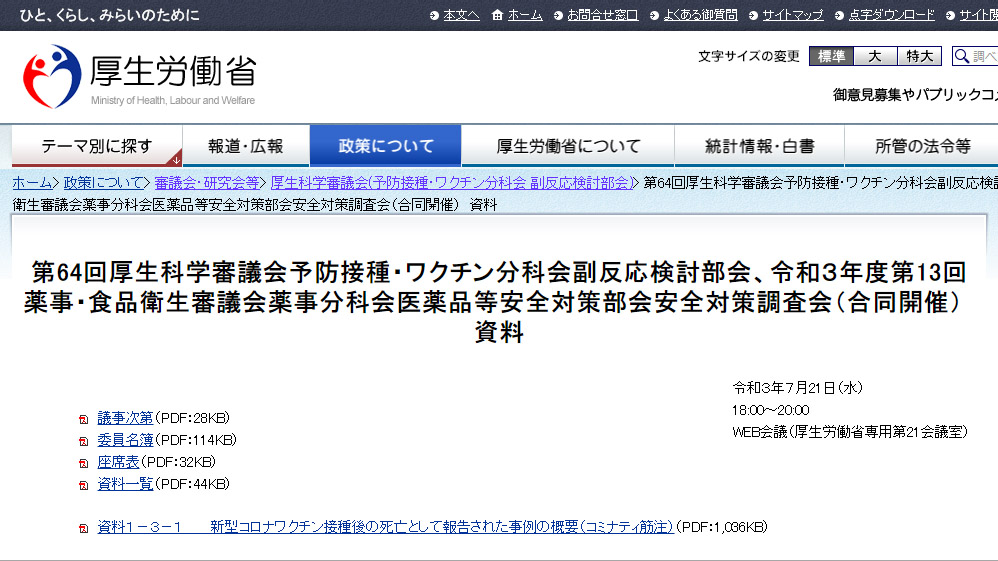This screenshot has width=998, height=561.
Task: Click PDF icon beside 資料一覧
Action: 84,485
